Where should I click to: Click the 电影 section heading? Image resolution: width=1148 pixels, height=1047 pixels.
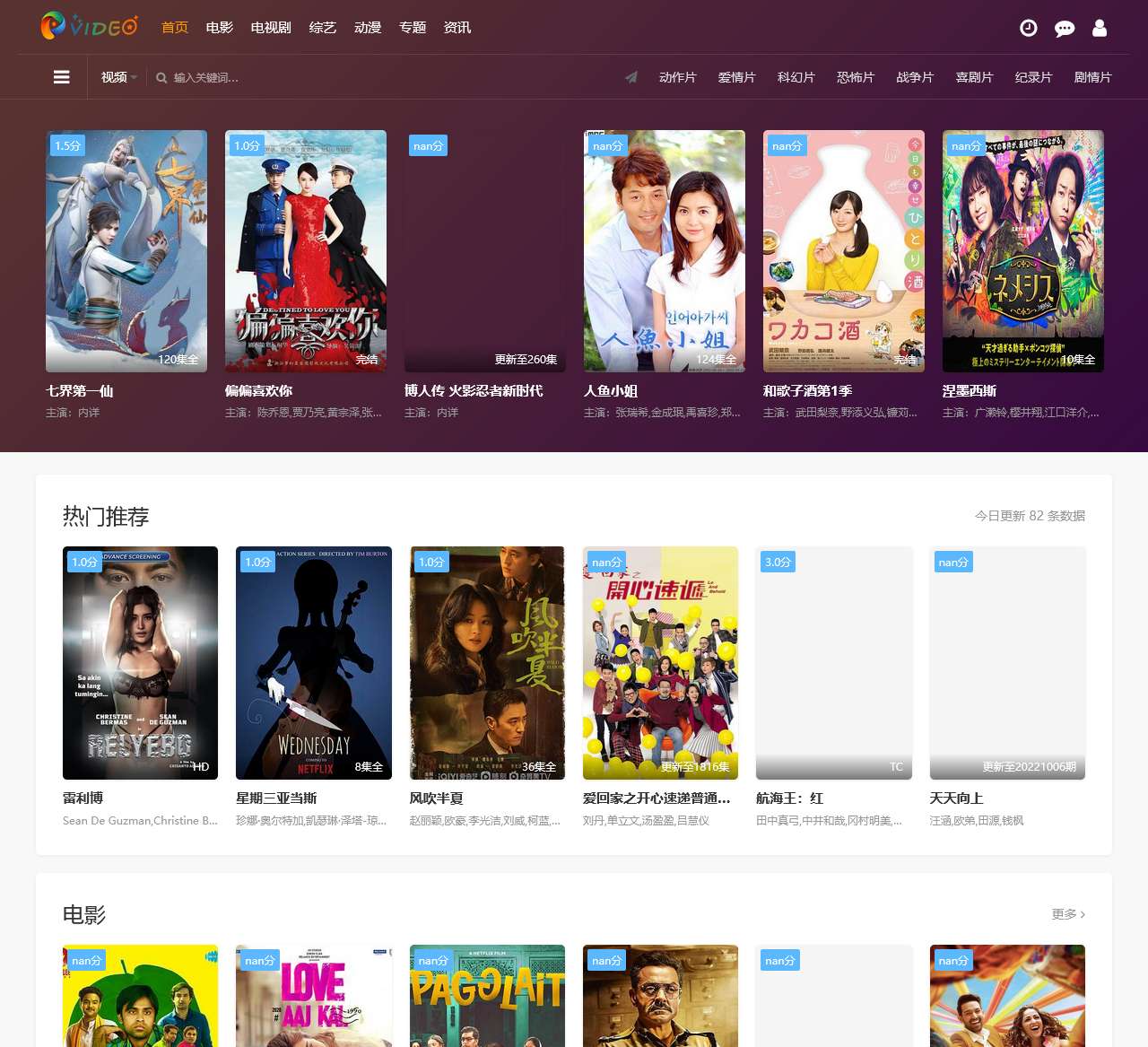[84, 915]
